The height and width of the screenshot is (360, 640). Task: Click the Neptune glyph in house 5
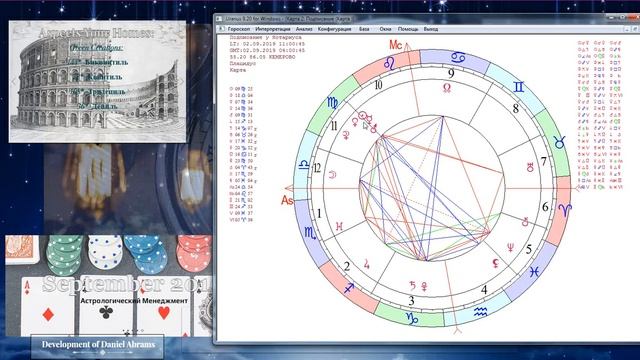point(510,247)
